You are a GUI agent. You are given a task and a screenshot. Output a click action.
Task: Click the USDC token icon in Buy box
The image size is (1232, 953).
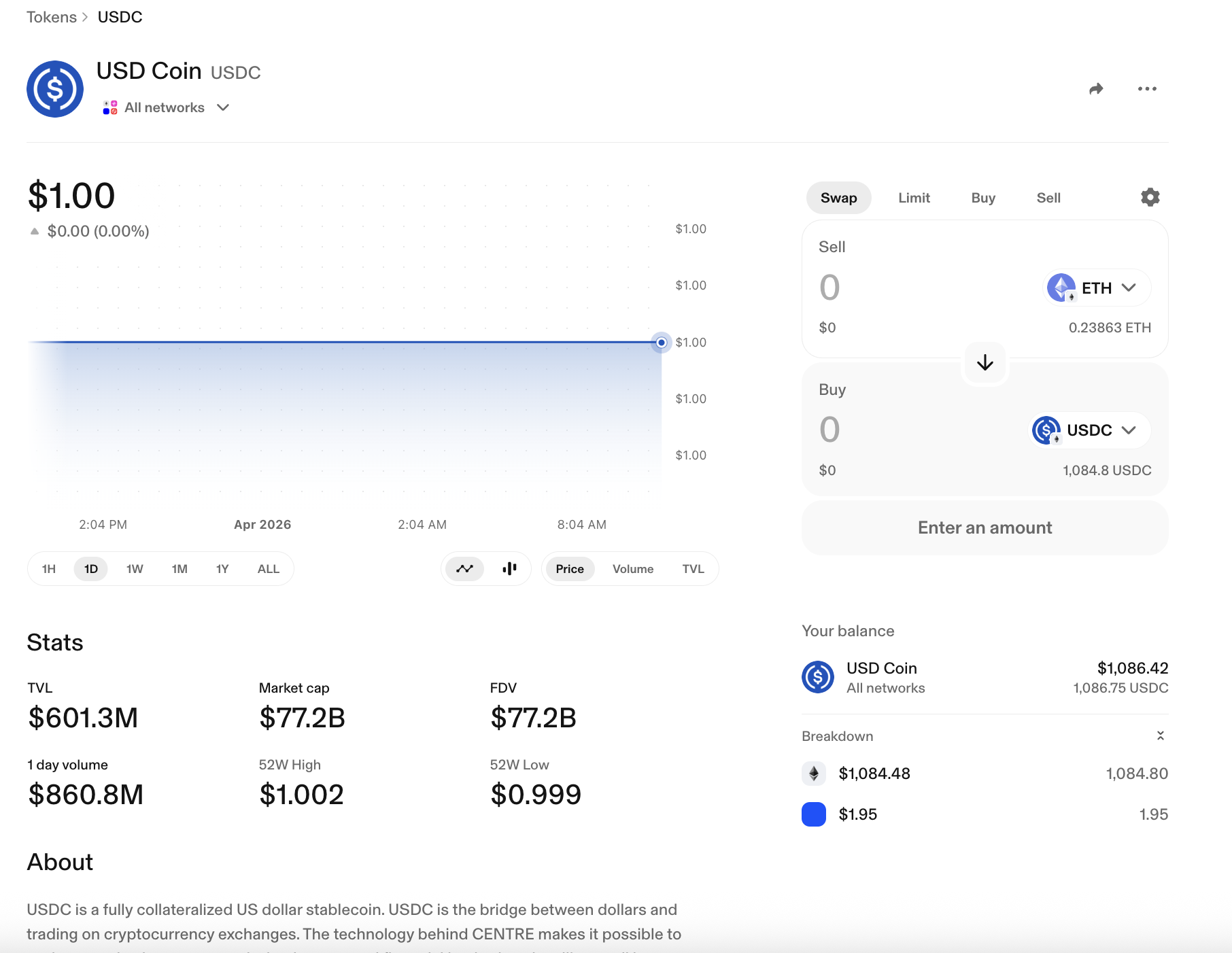click(x=1046, y=430)
